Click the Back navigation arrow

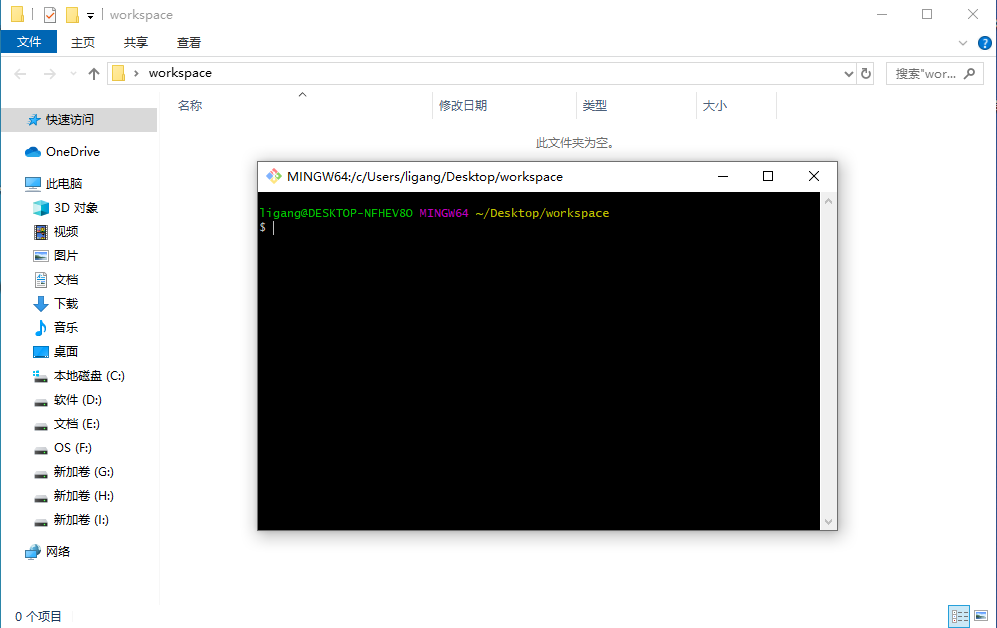click(20, 74)
